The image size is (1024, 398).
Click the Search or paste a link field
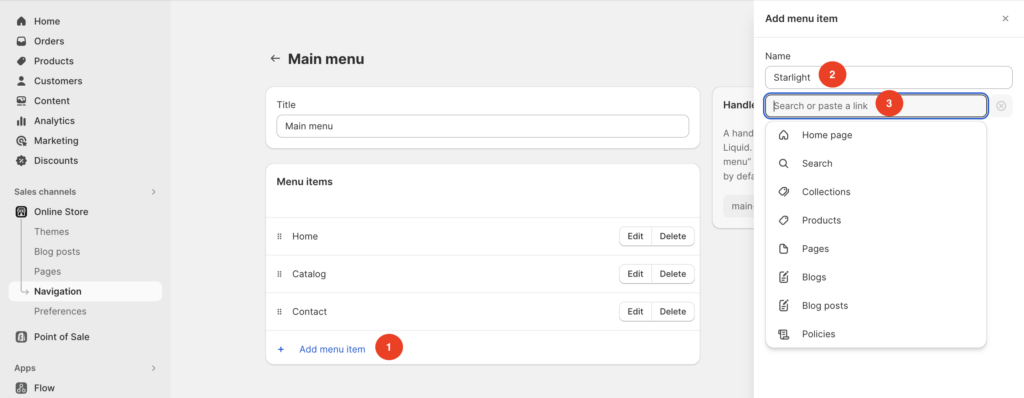[x=876, y=106]
